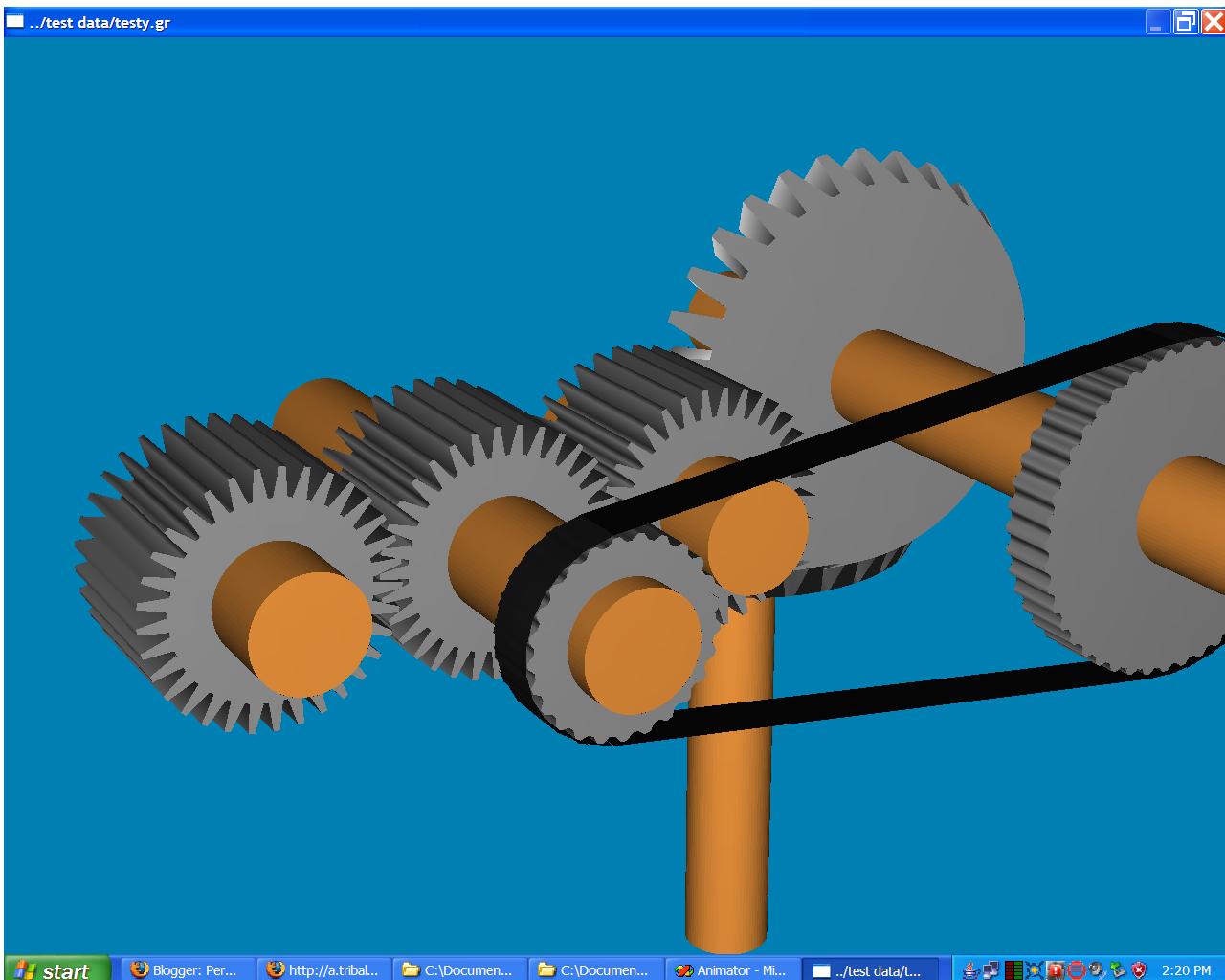Viewport: 1225px width, 980px height.
Task: Click the blue star tray icon
Action: [x=1036, y=969]
